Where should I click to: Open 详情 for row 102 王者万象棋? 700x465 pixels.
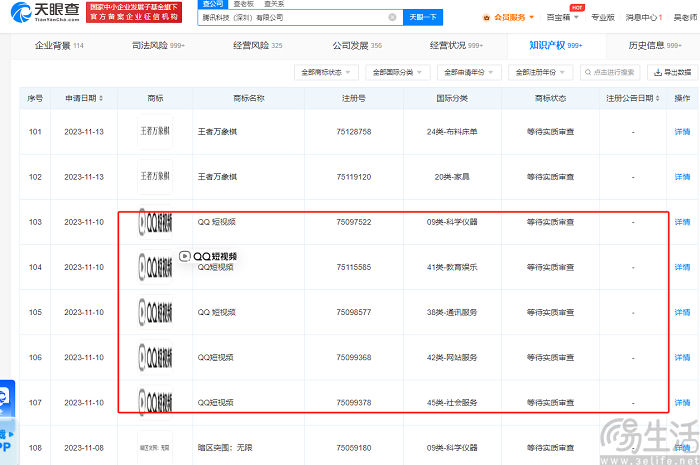(x=682, y=177)
